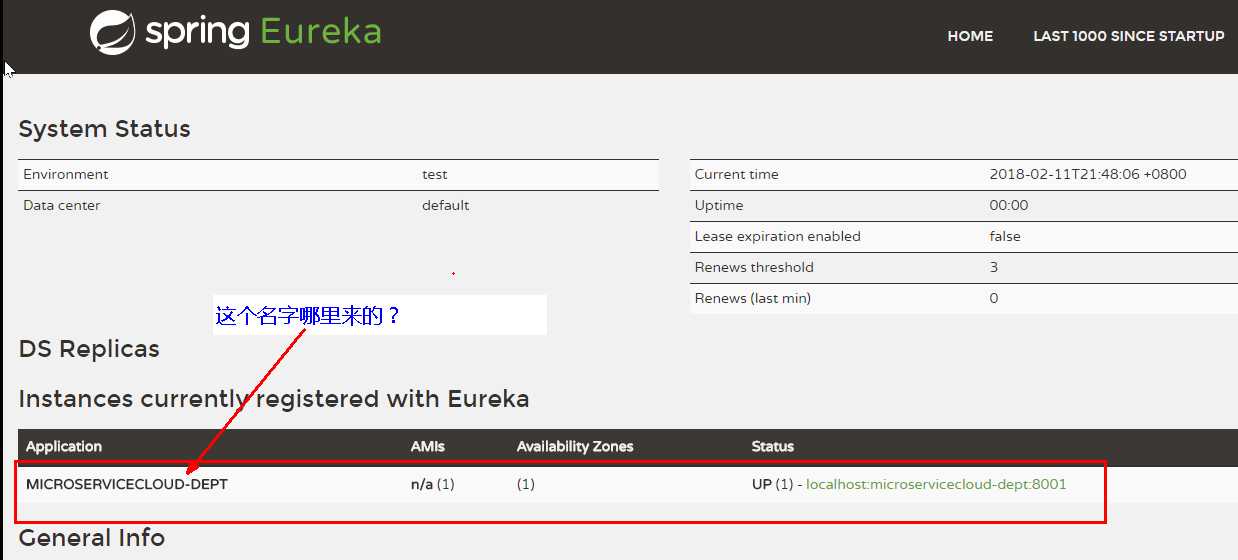Click the Spring leaf logo icon

point(112,32)
